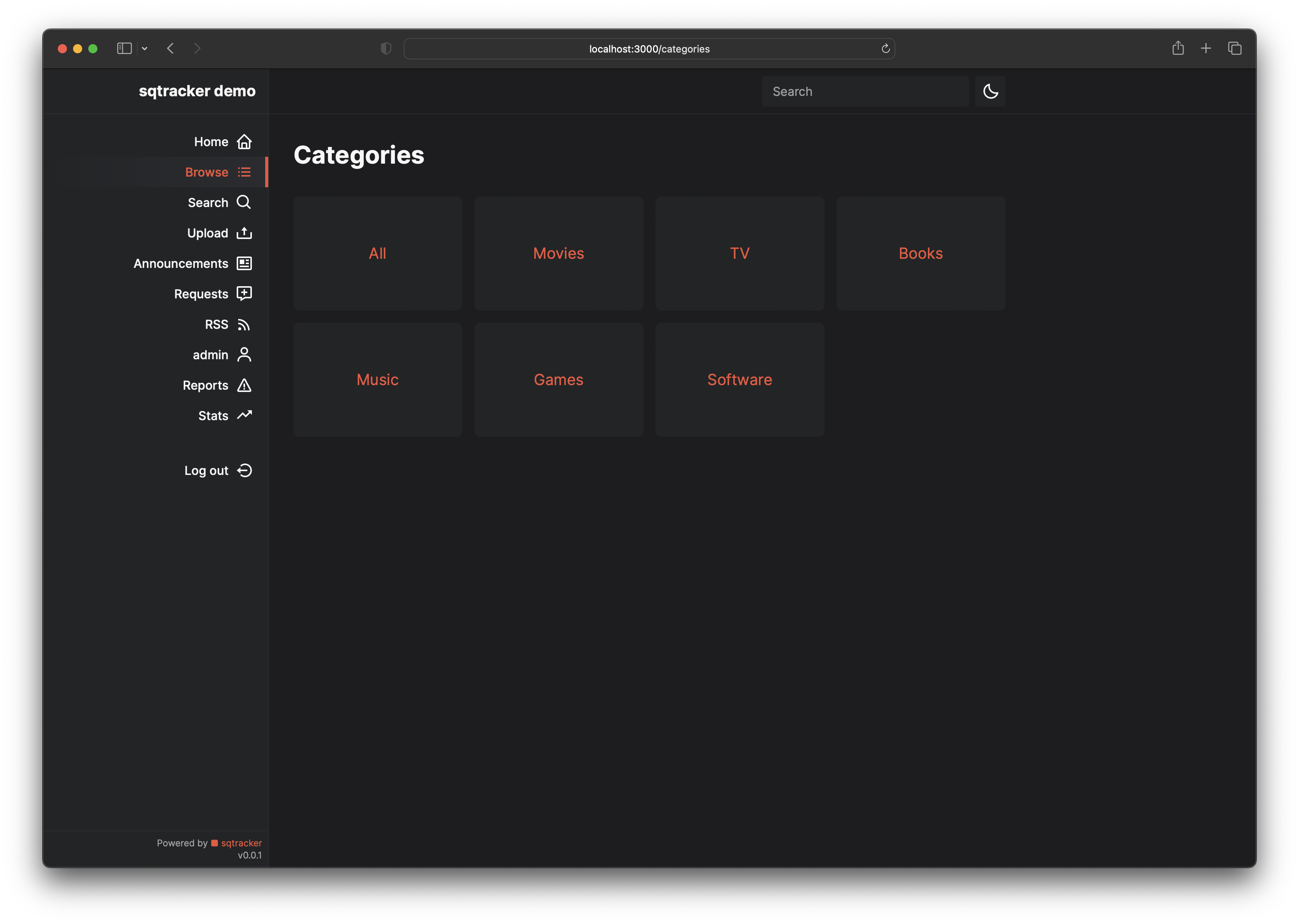
Task: Open Reports warning triangle icon
Action: point(244,385)
